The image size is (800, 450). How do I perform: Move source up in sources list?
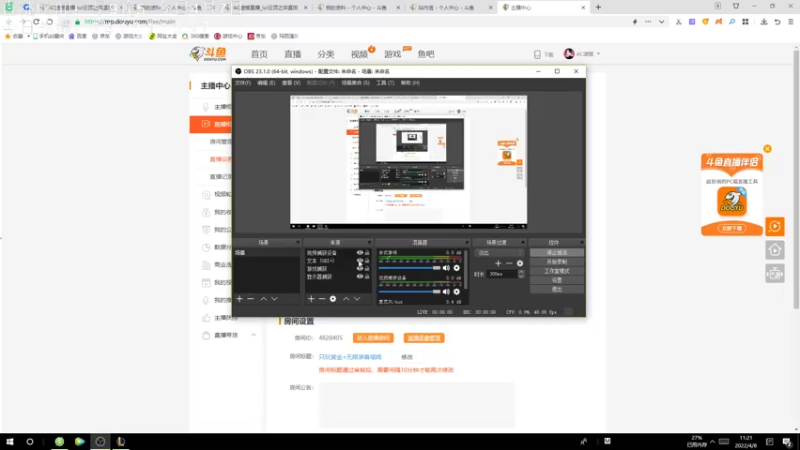tap(346, 299)
